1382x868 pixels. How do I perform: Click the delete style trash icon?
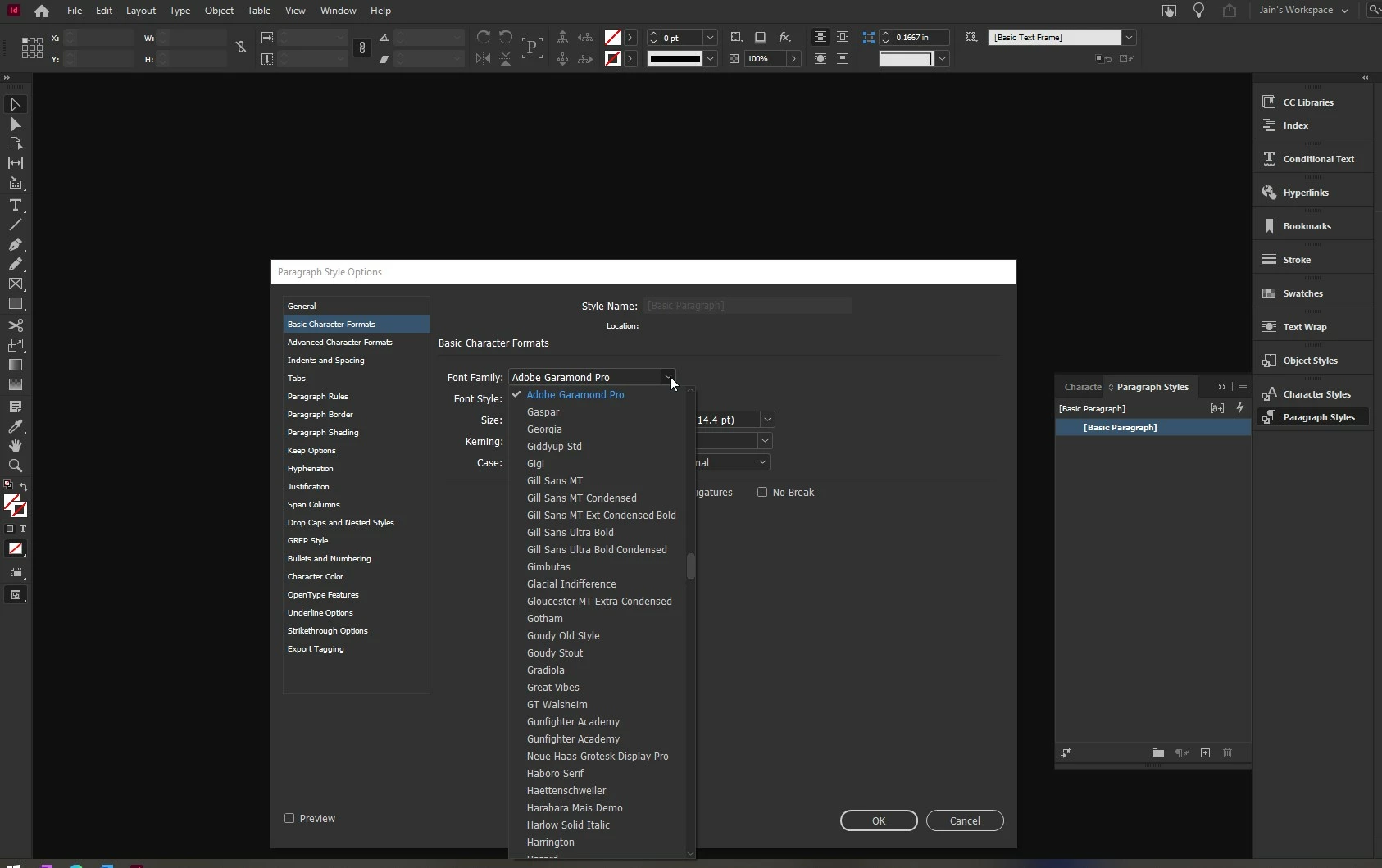1227,752
